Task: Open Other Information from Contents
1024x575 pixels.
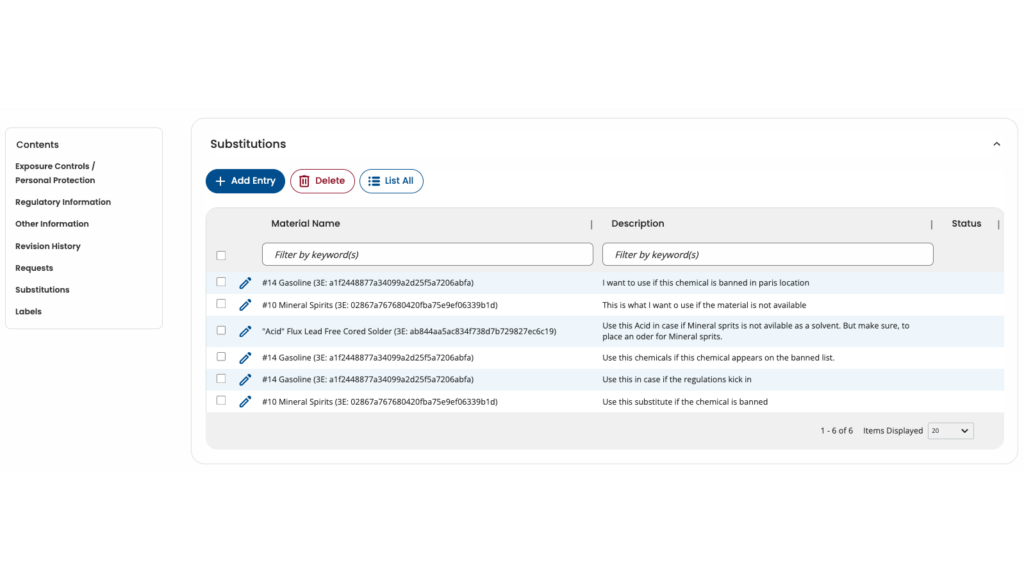Action: point(52,223)
